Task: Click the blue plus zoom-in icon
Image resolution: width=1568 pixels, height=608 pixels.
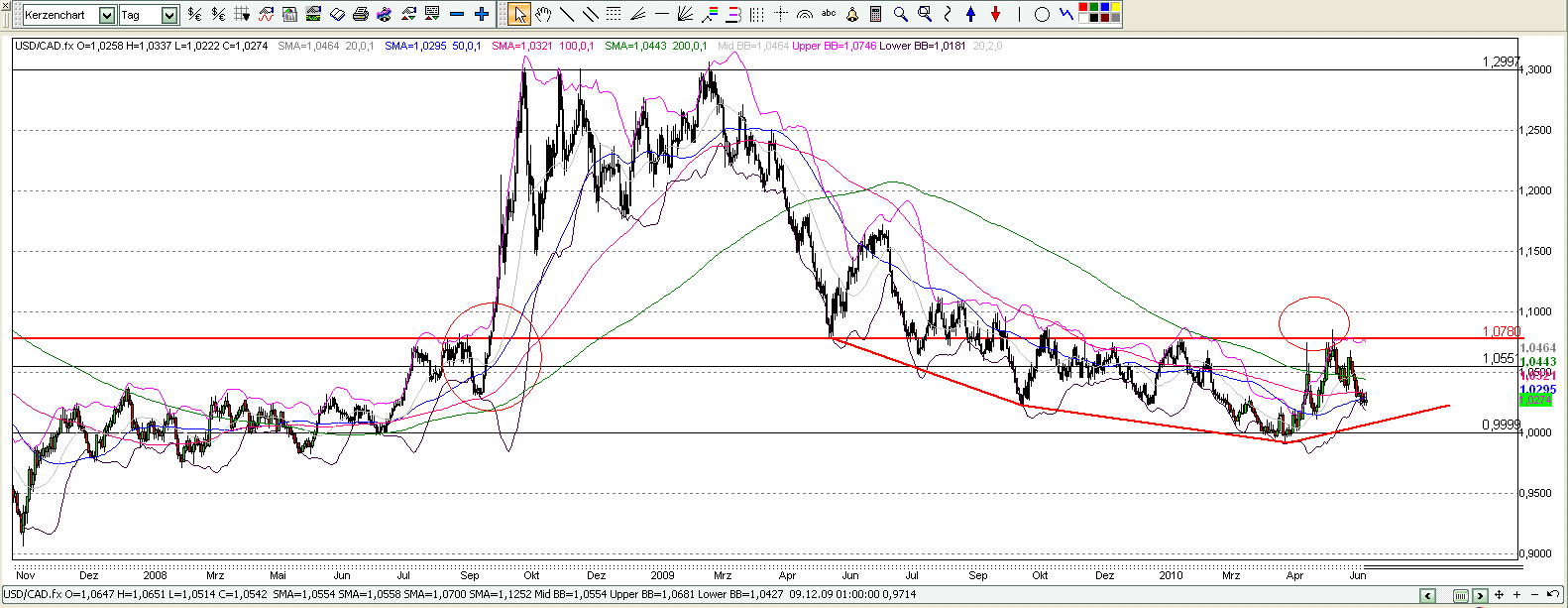Action: click(481, 14)
